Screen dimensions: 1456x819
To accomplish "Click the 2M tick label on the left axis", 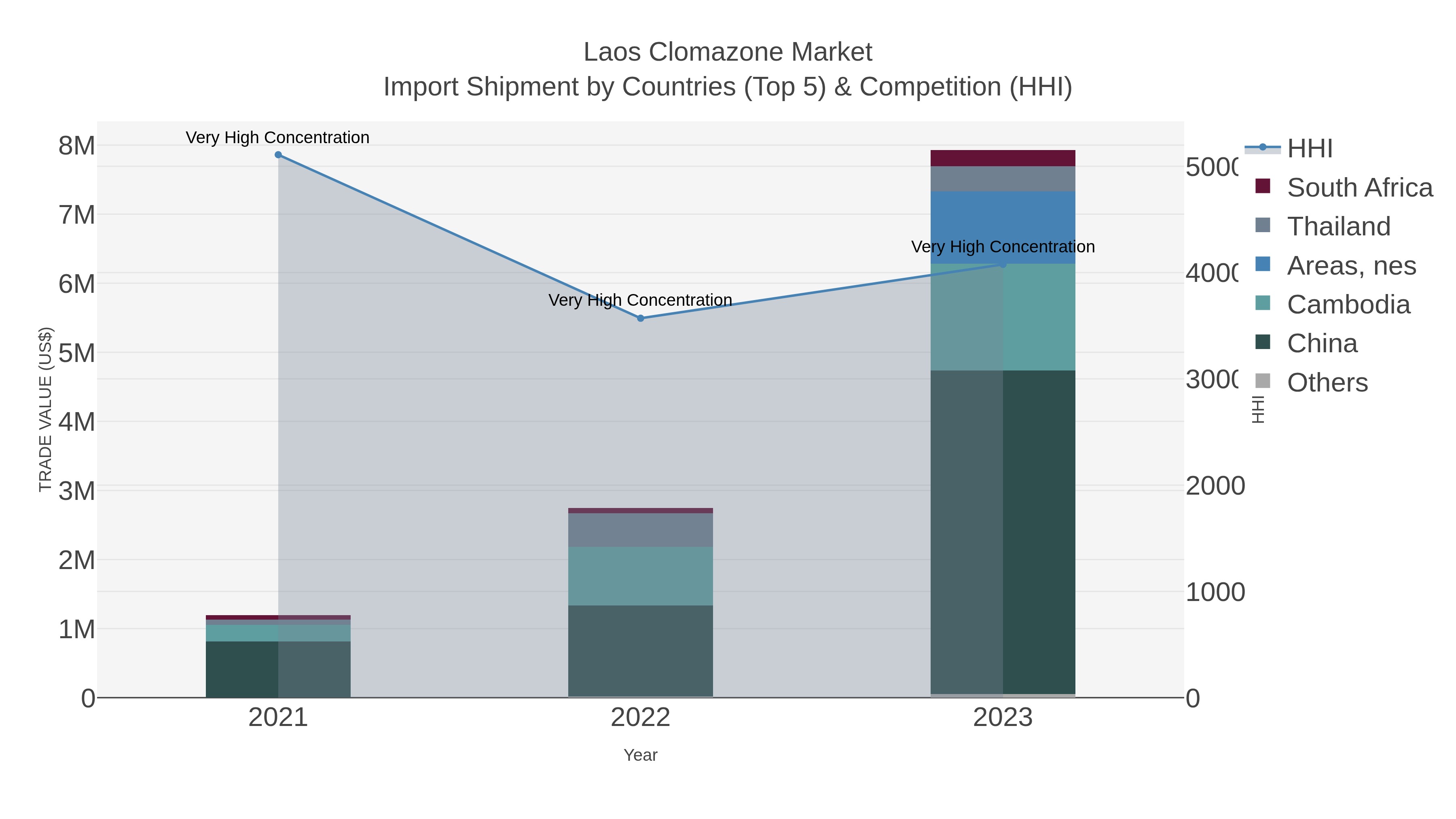I will point(77,560).
